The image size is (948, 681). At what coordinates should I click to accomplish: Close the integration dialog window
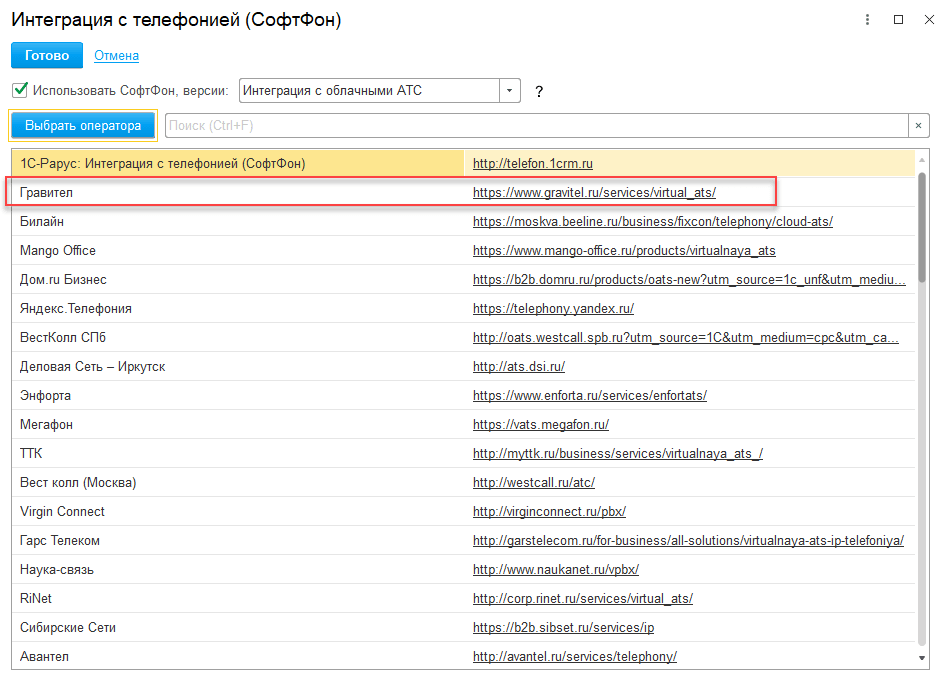929,20
